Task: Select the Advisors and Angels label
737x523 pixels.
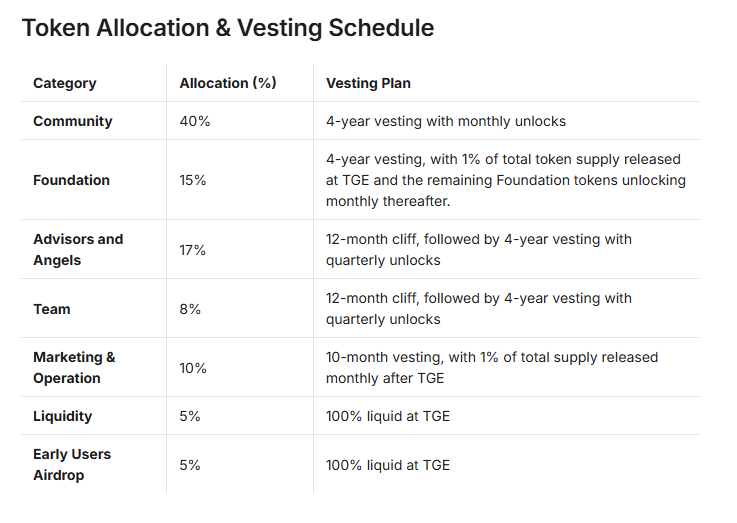Action: [x=78, y=250]
